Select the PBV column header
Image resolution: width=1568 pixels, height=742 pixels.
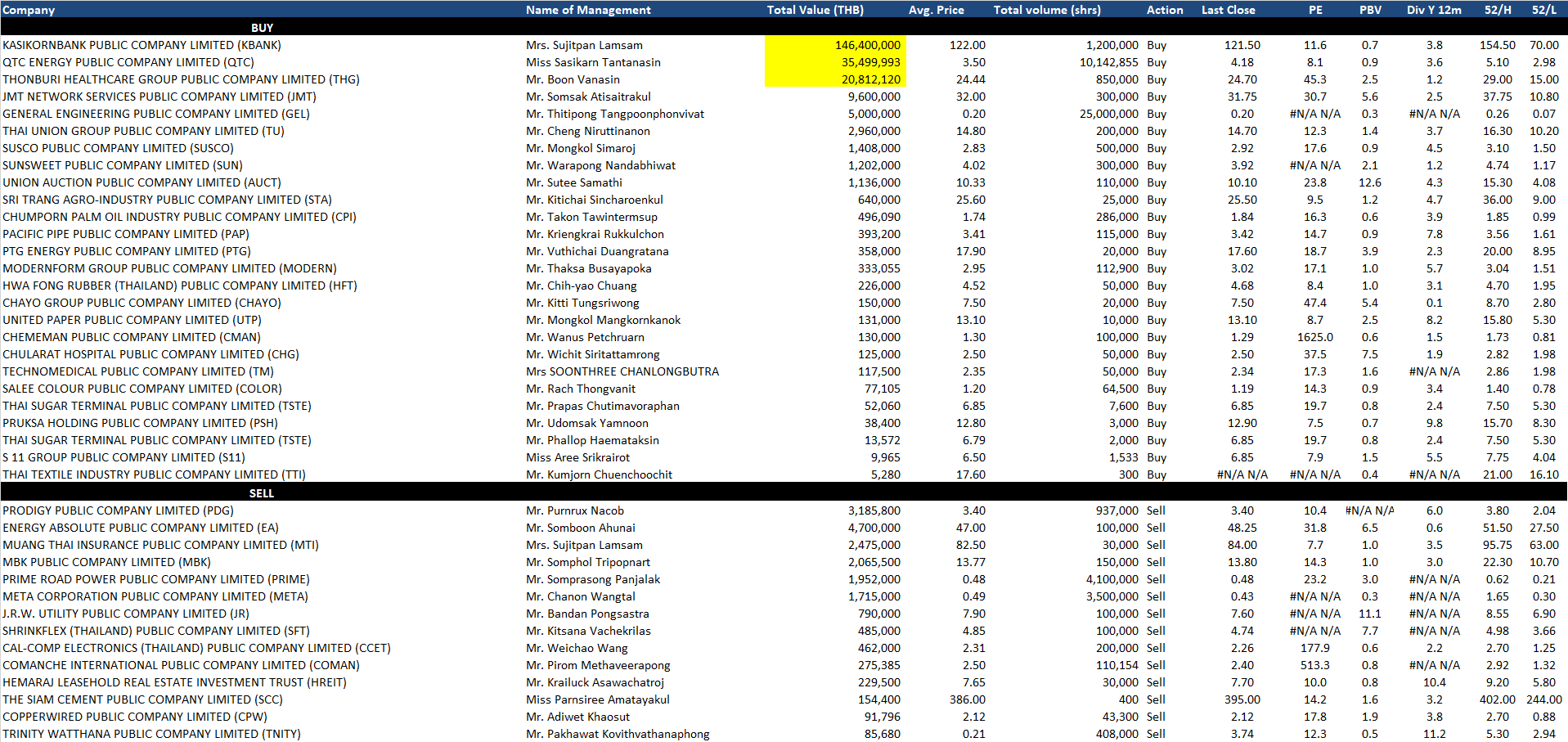coord(1369,10)
